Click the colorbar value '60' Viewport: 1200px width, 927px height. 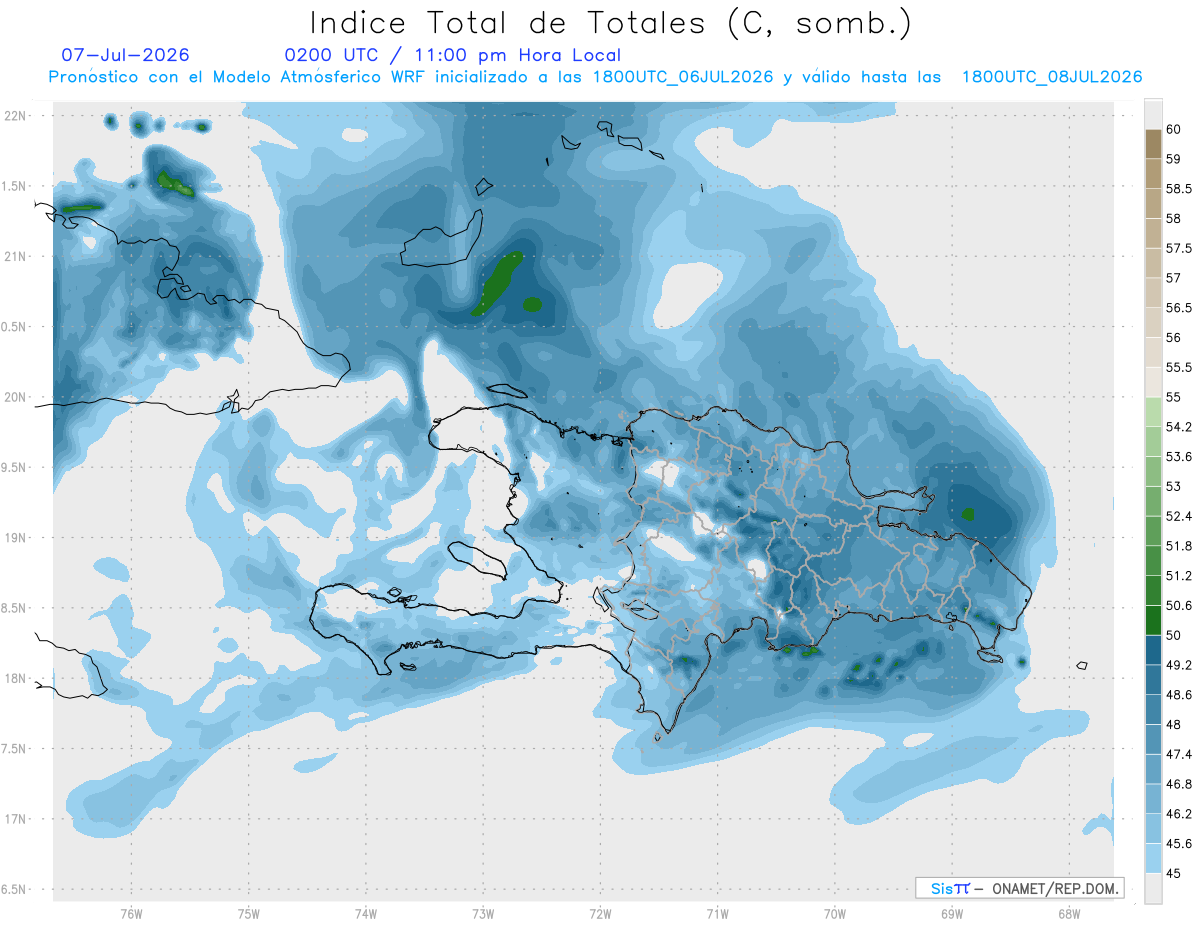click(x=1173, y=129)
